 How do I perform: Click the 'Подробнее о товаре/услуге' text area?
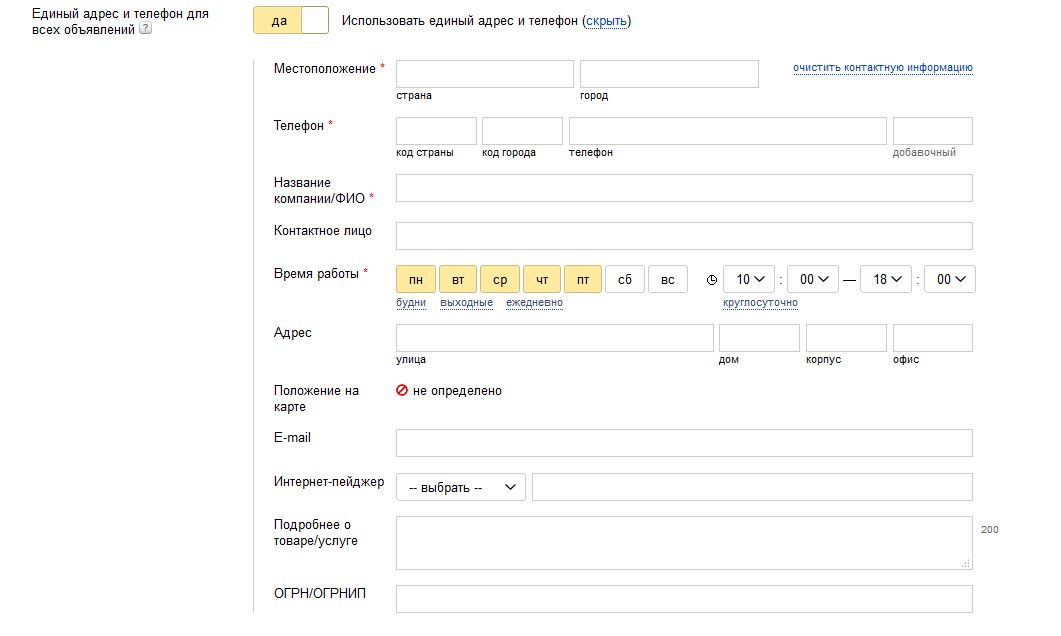pyautogui.click(x=684, y=543)
